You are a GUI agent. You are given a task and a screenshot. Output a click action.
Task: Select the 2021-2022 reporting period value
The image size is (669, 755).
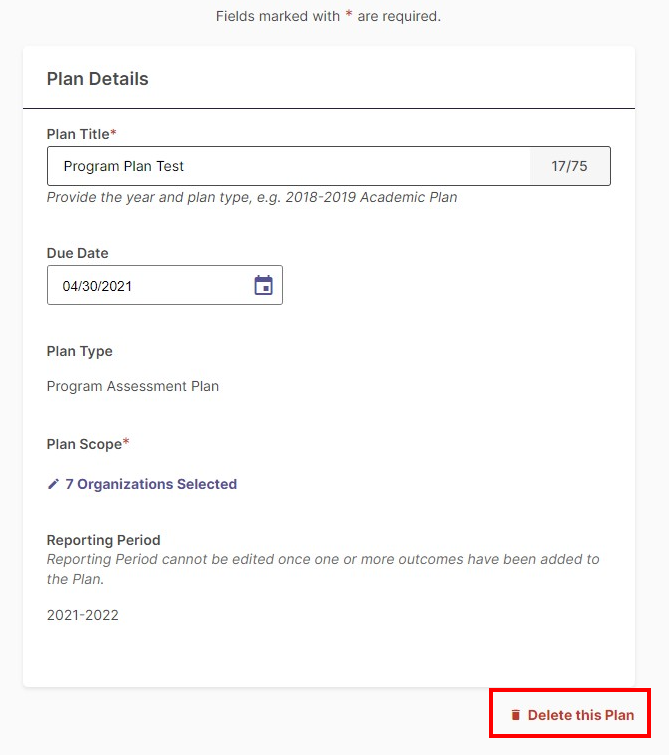tap(82, 615)
